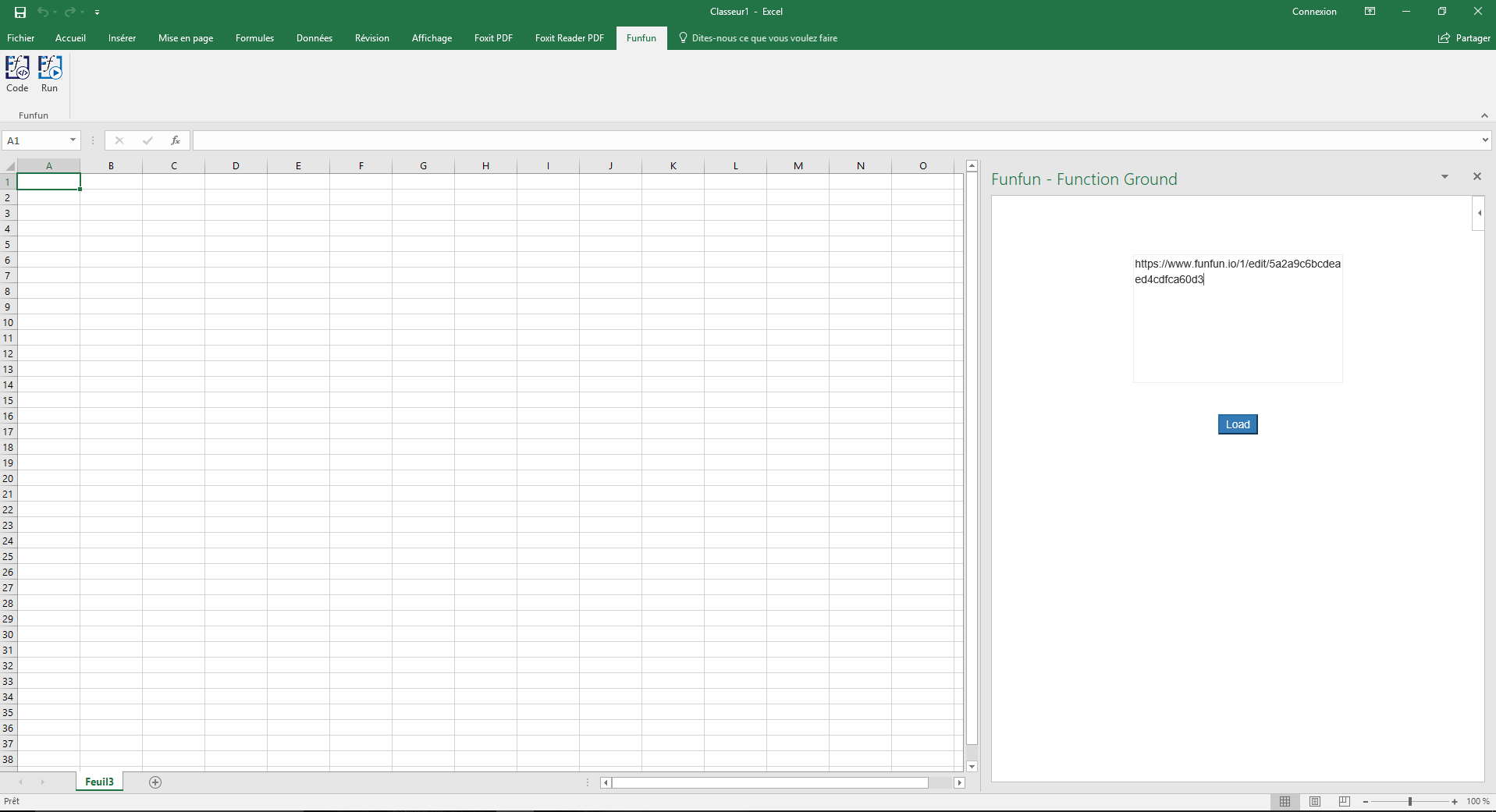
Task: Run the Funfun function
Action: click(x=50, y=74)
